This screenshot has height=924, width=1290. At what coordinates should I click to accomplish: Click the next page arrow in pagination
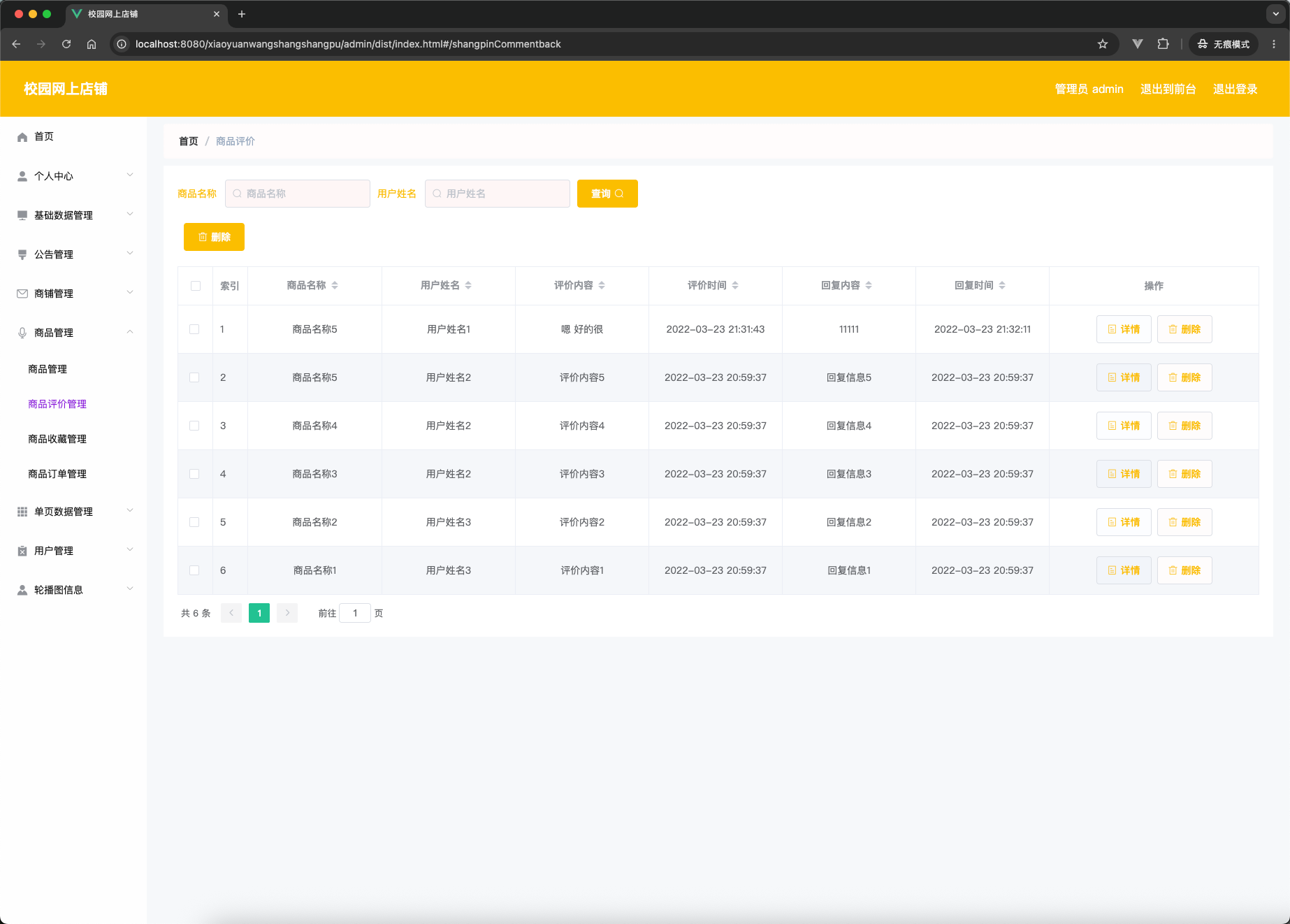[x=287, y=613]
